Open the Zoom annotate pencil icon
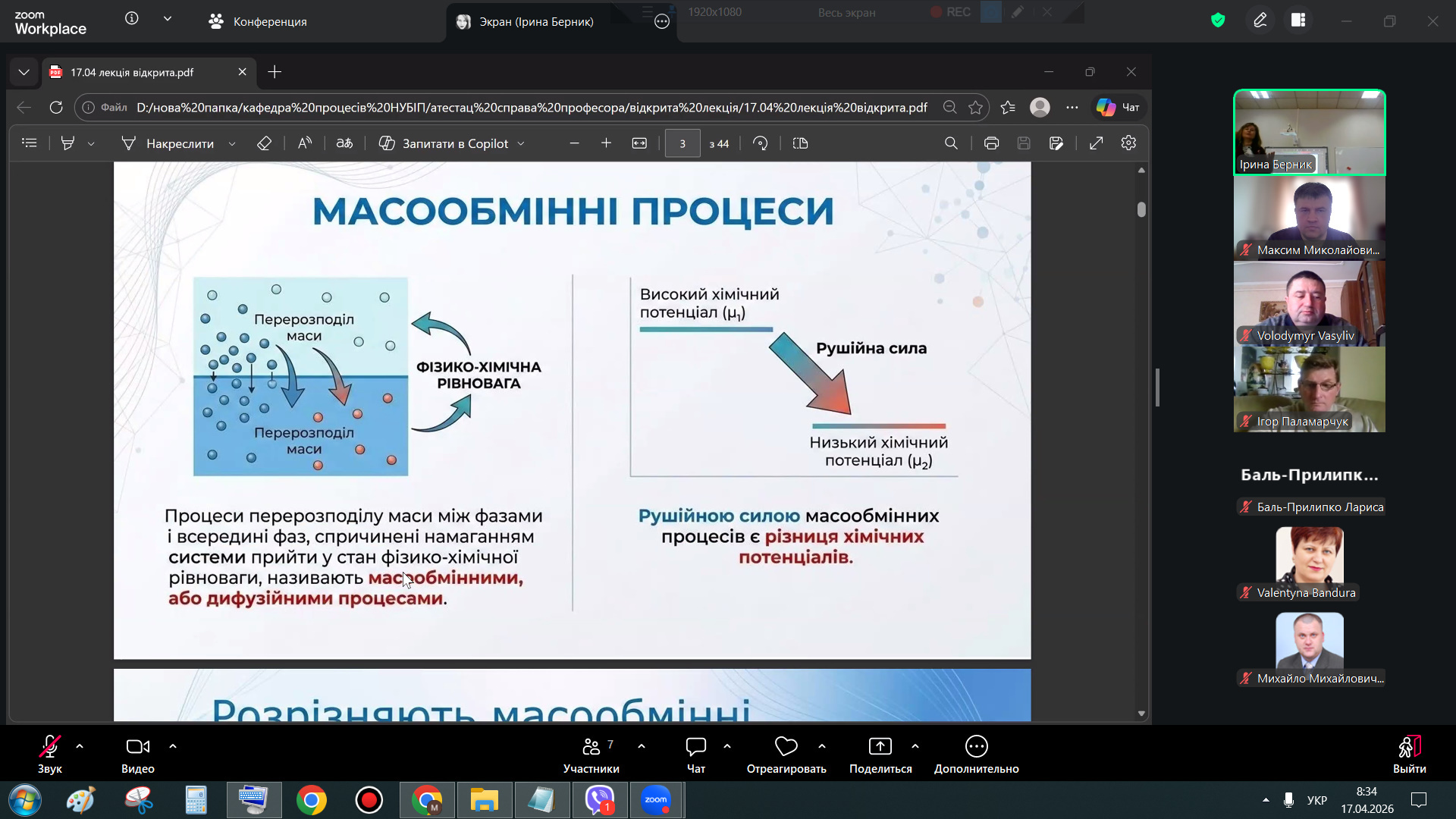 (x=1260, y=20)
